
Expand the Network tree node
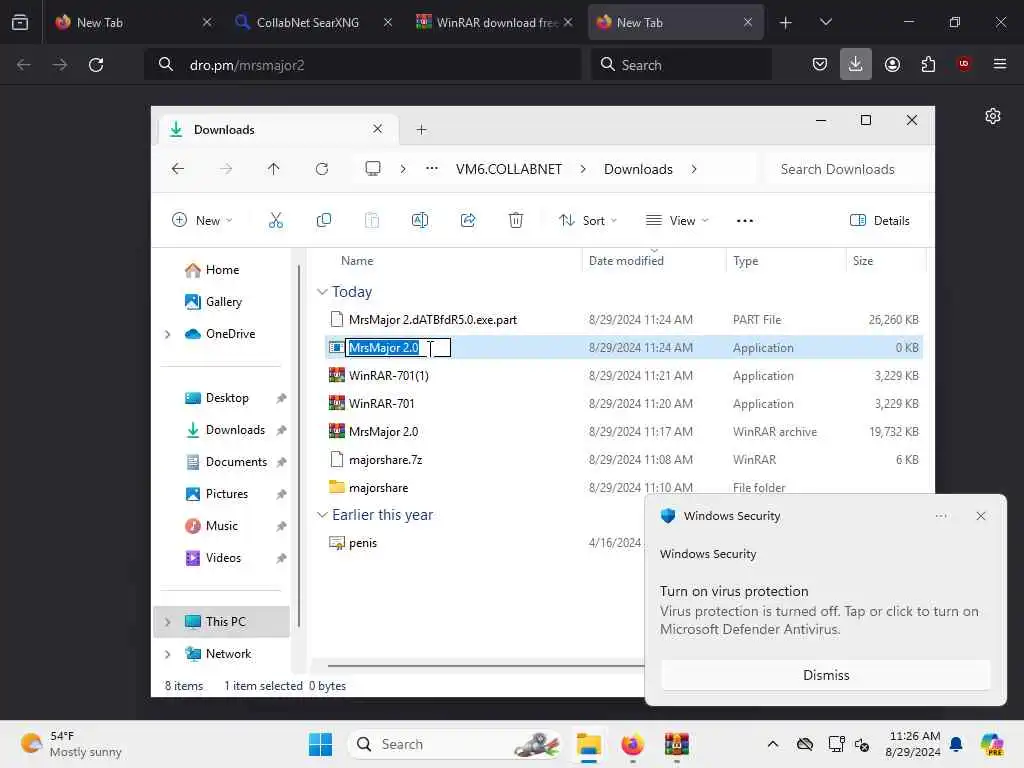click(168, 654)
